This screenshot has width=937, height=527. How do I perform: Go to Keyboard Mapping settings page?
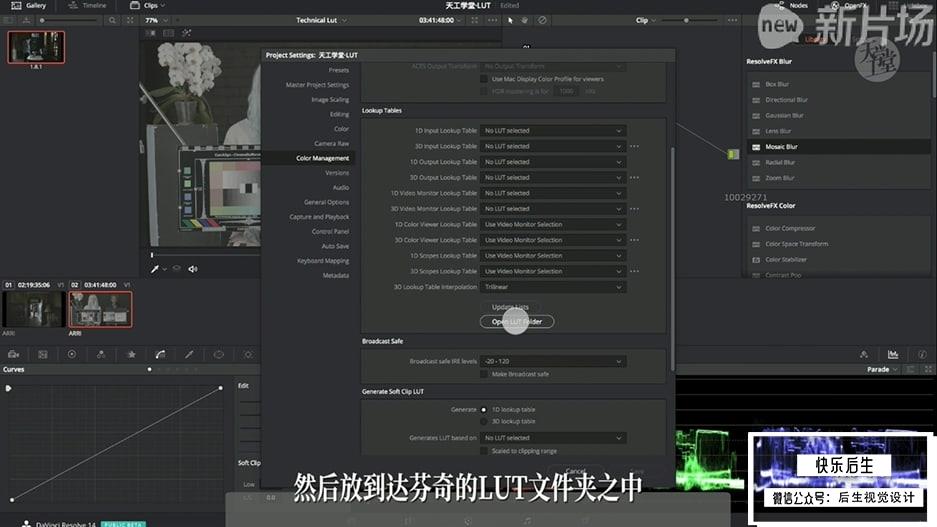(323, 261)
